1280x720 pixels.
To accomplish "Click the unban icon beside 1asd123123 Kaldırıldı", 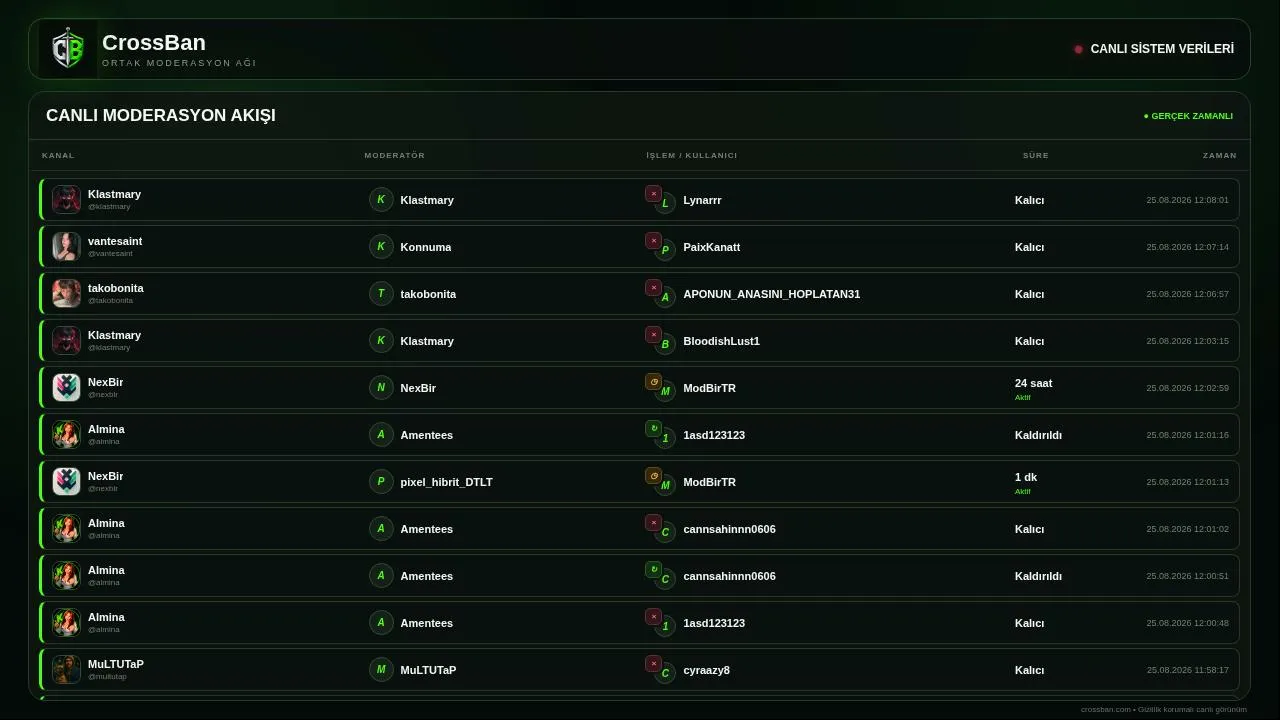I will coord(653,429).
